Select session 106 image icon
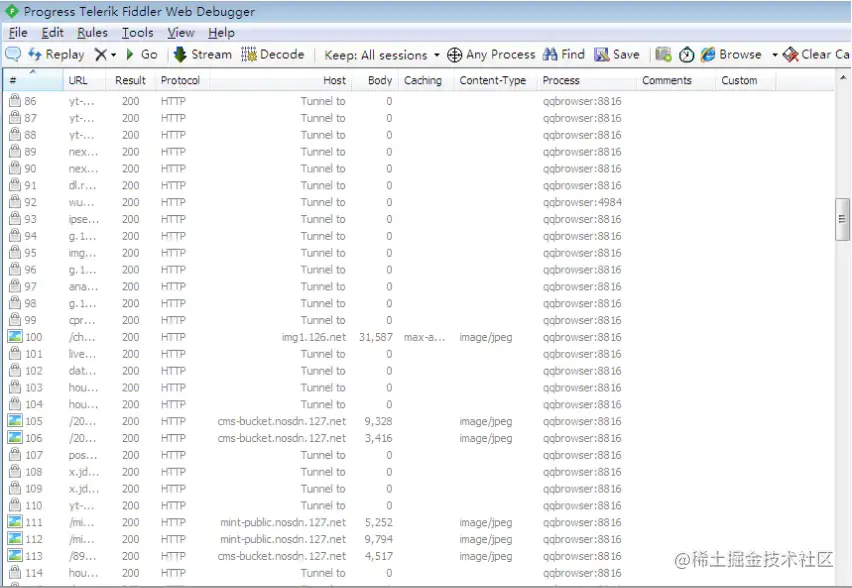Viewport: 852px width, 588px height. [15, 437]
